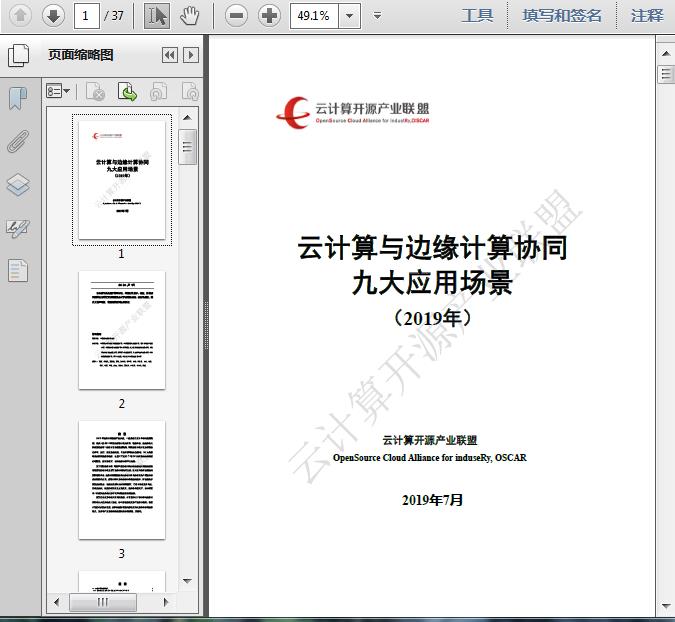The image size is (675, 622).
Task: Open the Signatures sidebar panel
Action: pyautogui.click(x=18, y=229)
